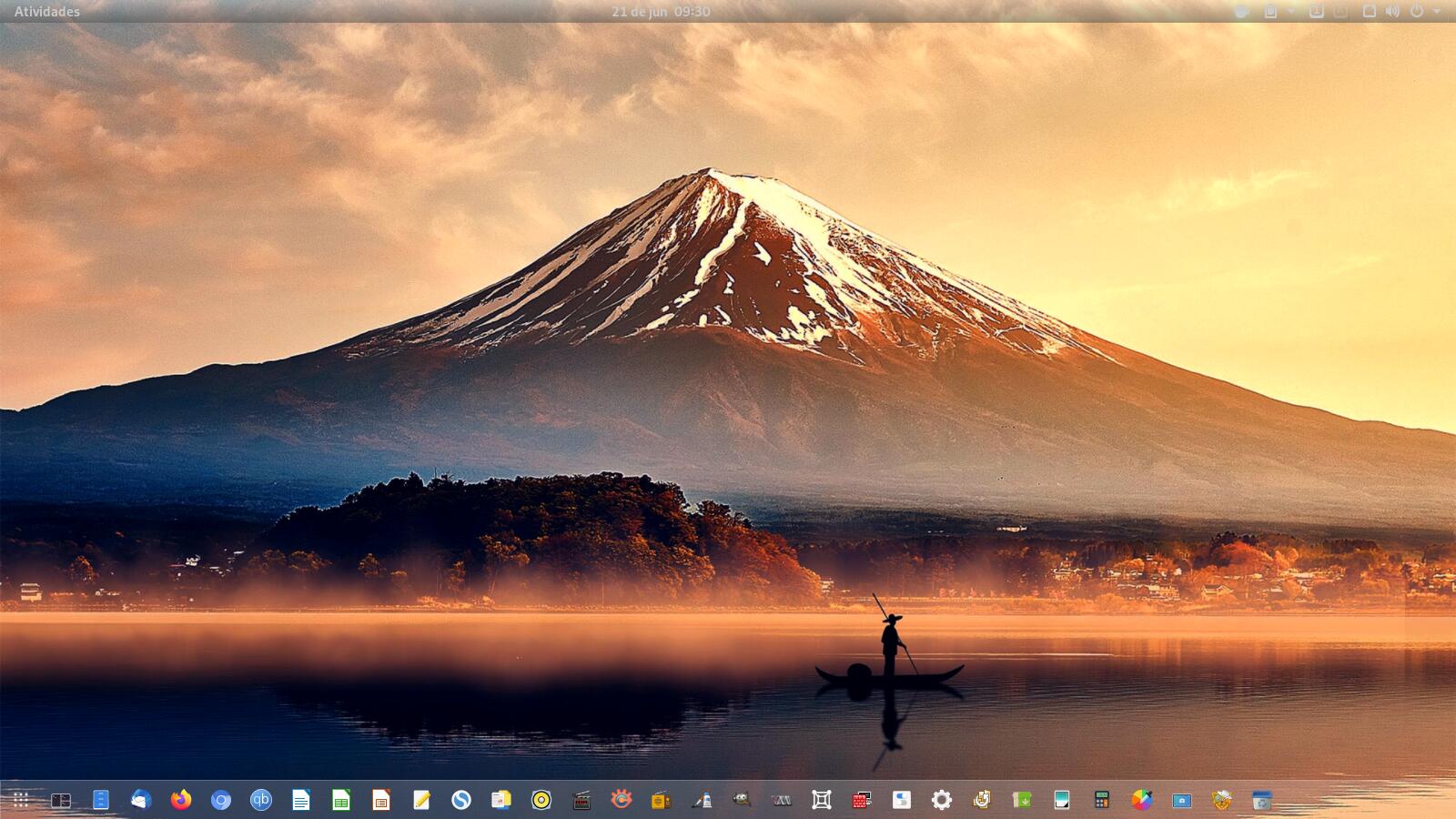This screenshot has width=1456, height=819.
Task: Open Thunderbird mail client
Action: tap(140, 800)
